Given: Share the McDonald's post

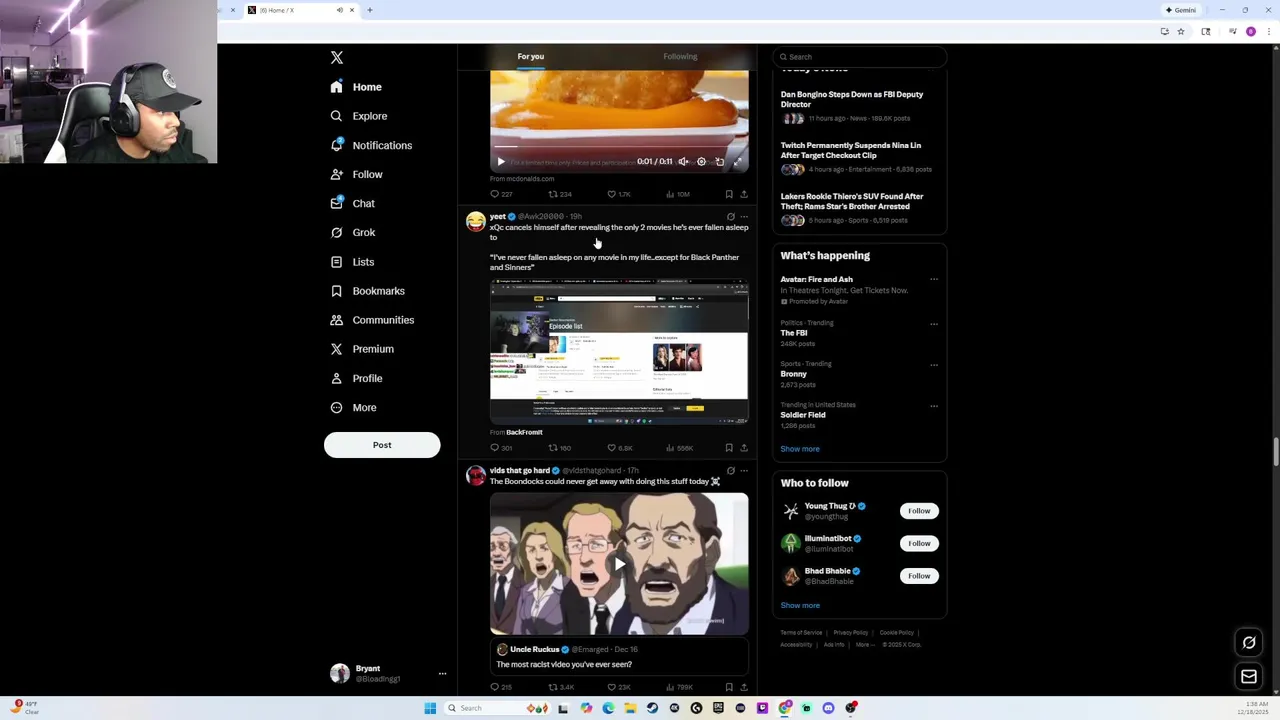Looking at the screenshot, I should tap(744, 194).
